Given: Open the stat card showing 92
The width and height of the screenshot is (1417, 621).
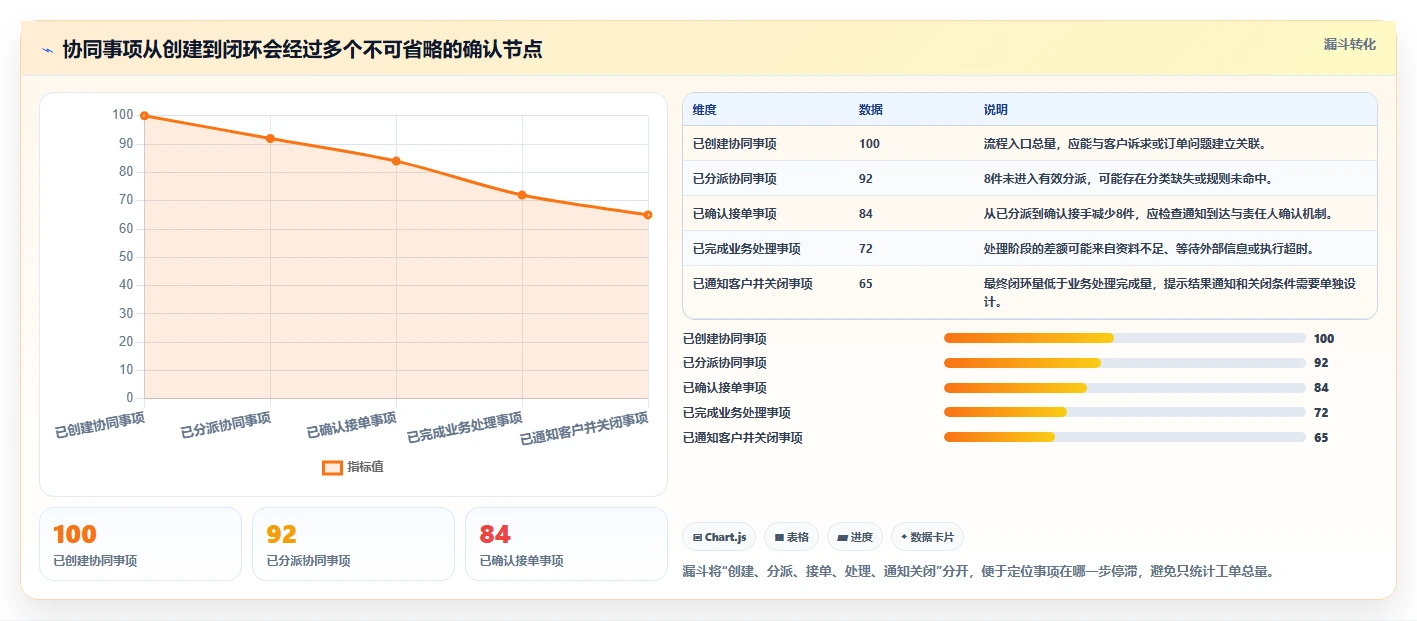Looking at the screenshot, I should click(353, 544).
